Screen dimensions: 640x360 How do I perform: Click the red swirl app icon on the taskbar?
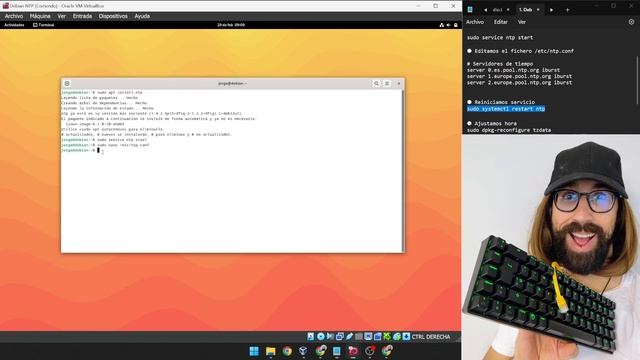pos(353,351)
